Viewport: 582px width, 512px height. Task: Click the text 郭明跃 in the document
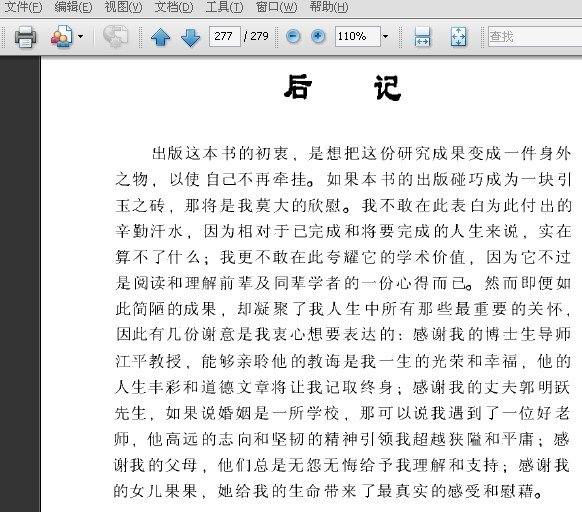[544, 387]
